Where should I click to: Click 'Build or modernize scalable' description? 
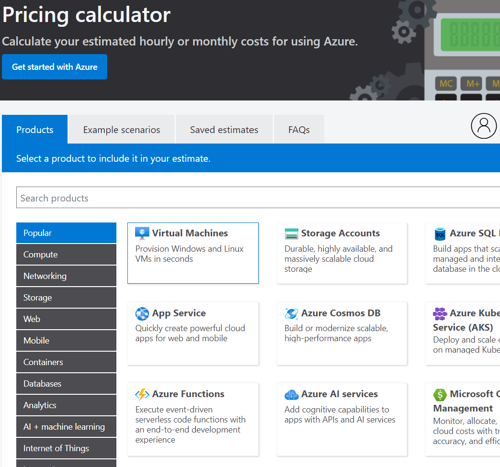coord(336,333)
